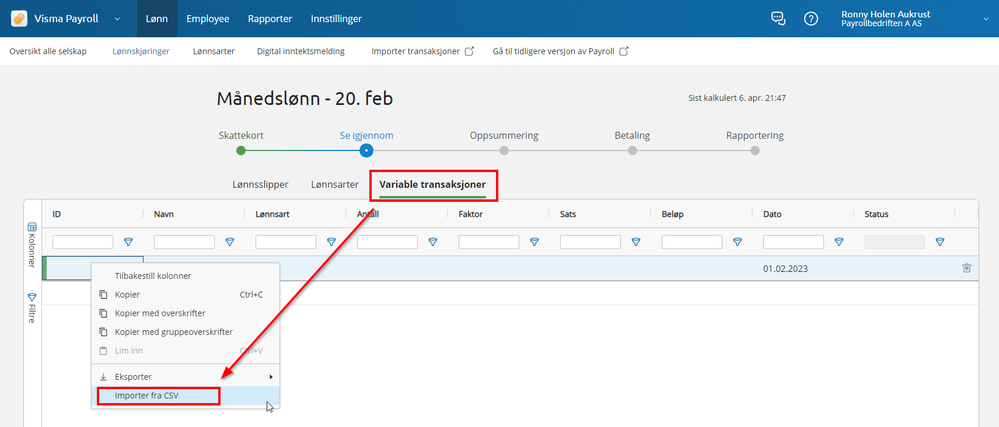The image size is (999, 427).
Task: Delete the row using the trash icon
Action: click(x=967, y=268)
